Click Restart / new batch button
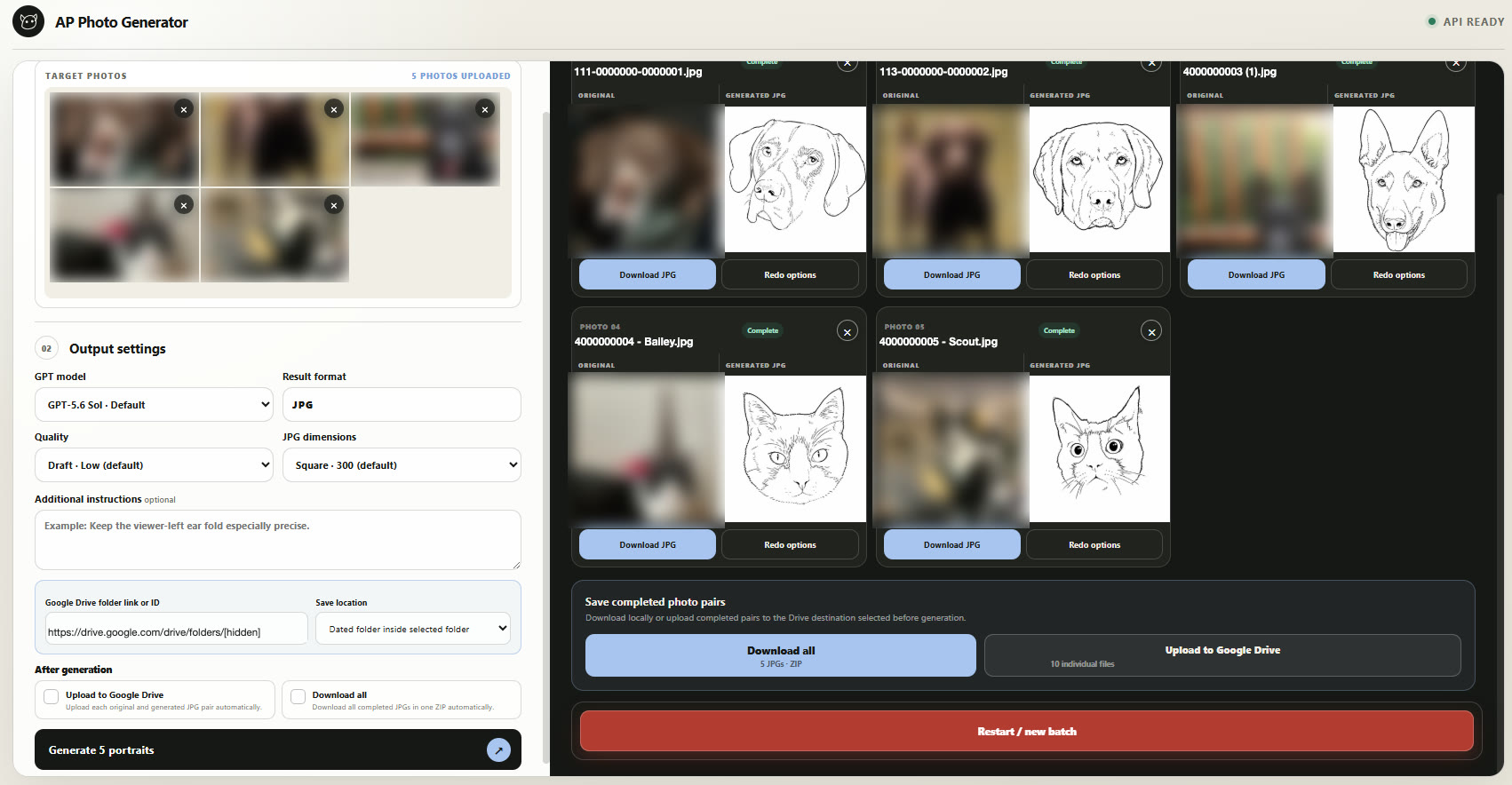This screenshot has width=1512, height=785. [x=1027, y=732]
